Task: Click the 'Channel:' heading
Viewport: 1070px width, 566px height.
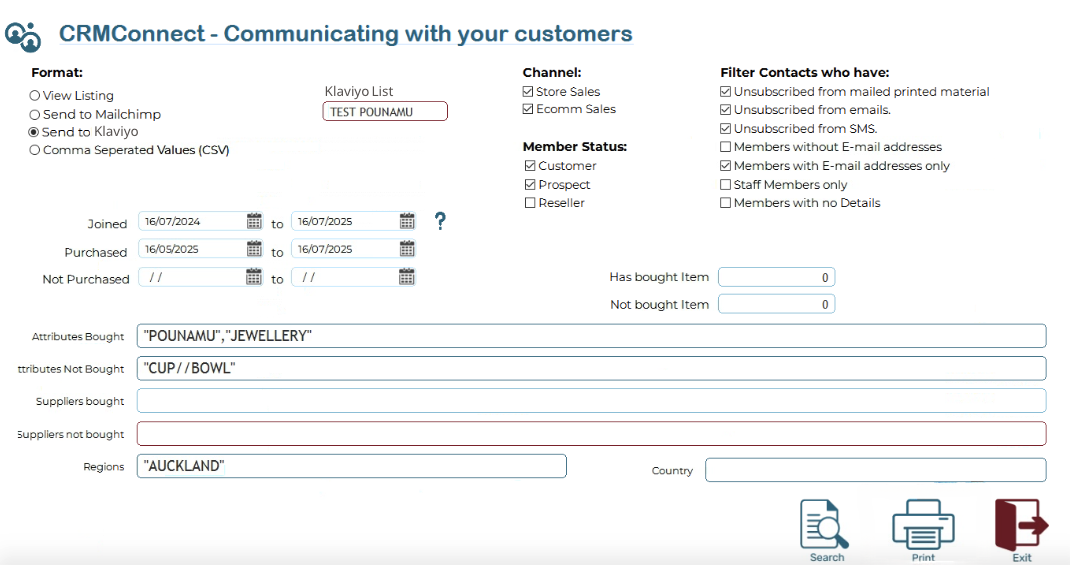Action: 552,72
